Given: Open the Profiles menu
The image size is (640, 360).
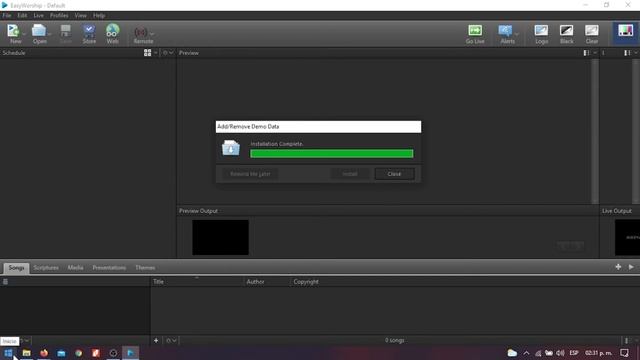Looking at the screenshot, I should (x=59, y=16).
